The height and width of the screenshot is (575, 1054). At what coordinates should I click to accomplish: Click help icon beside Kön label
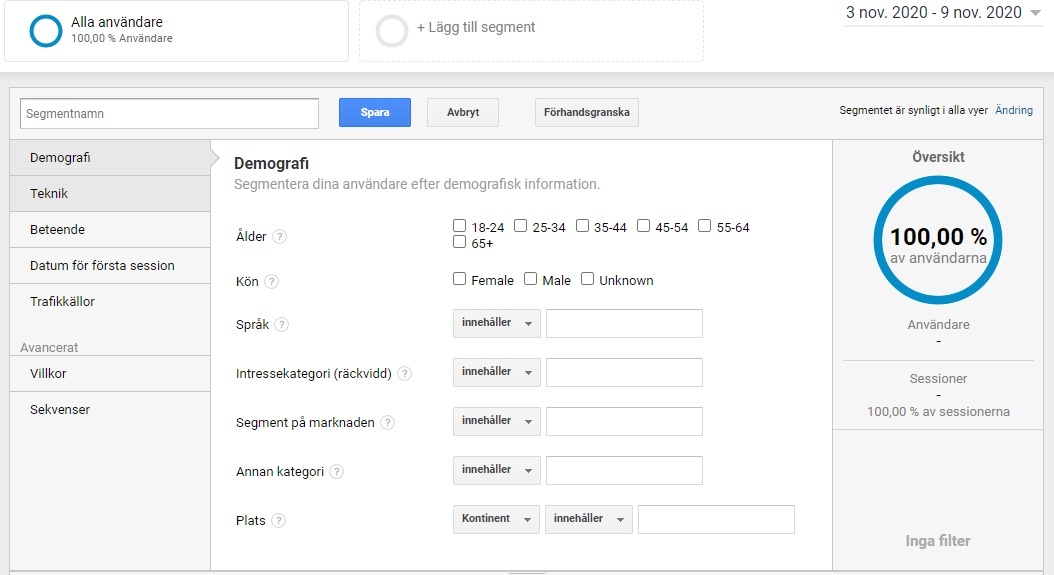272,282
